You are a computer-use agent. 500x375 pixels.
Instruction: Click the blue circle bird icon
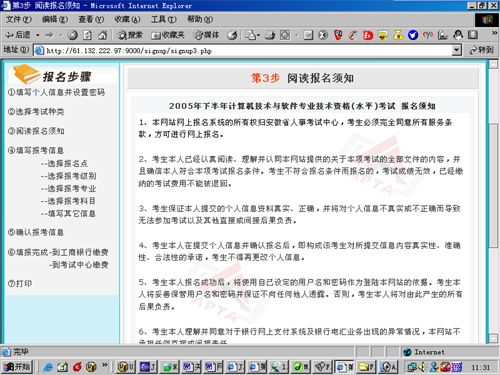point(413,35)
